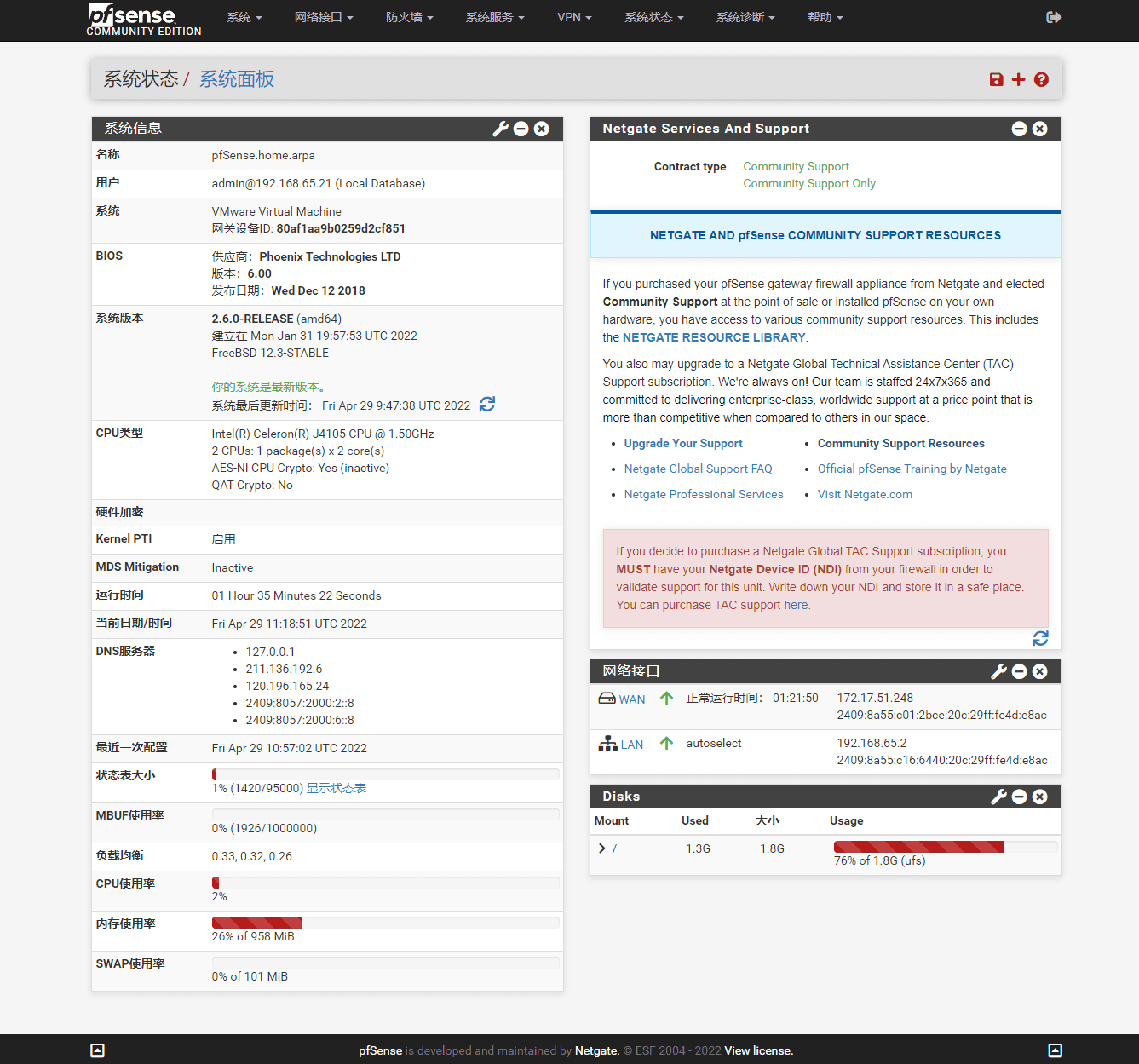Click the WAN interface device icon
The height and width of the screenshot is (1064, 1139).
pos(607,699)
